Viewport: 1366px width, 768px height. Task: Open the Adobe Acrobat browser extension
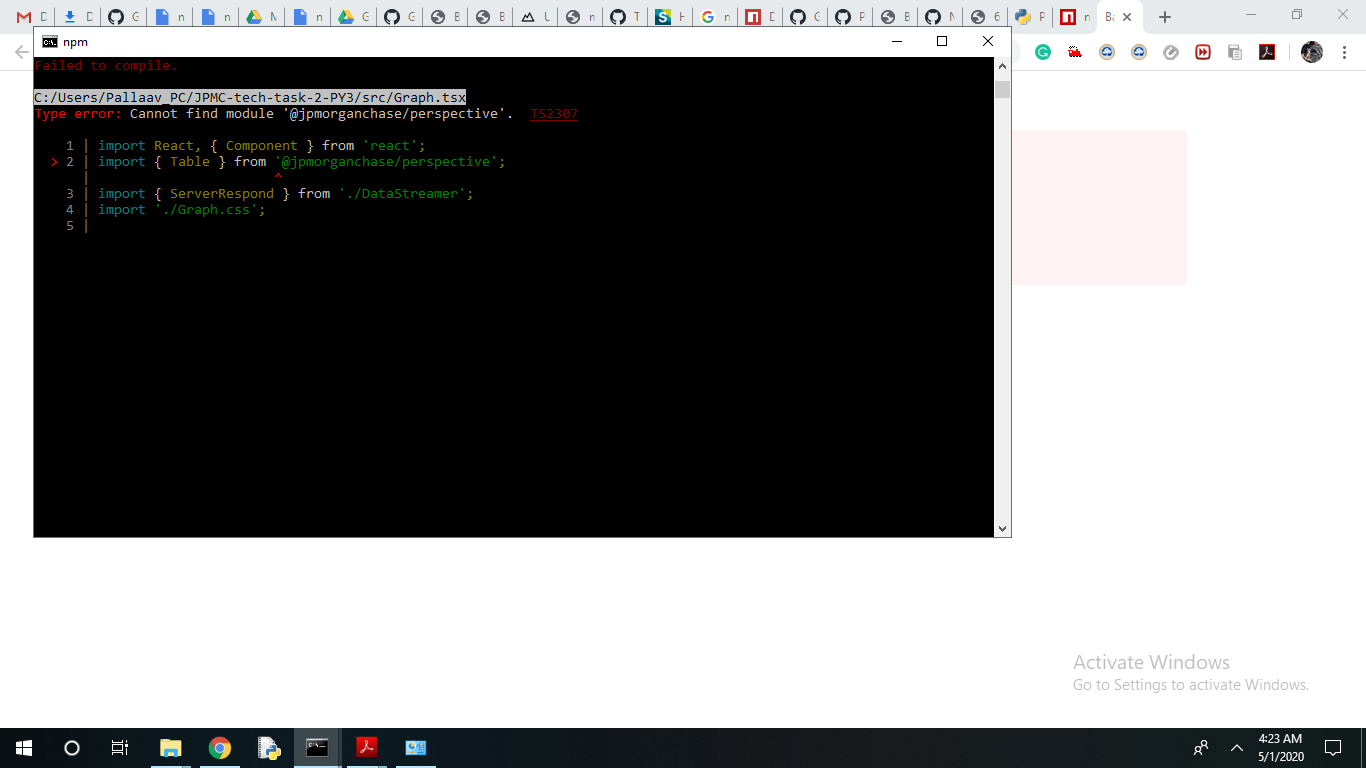[1267, 52]
